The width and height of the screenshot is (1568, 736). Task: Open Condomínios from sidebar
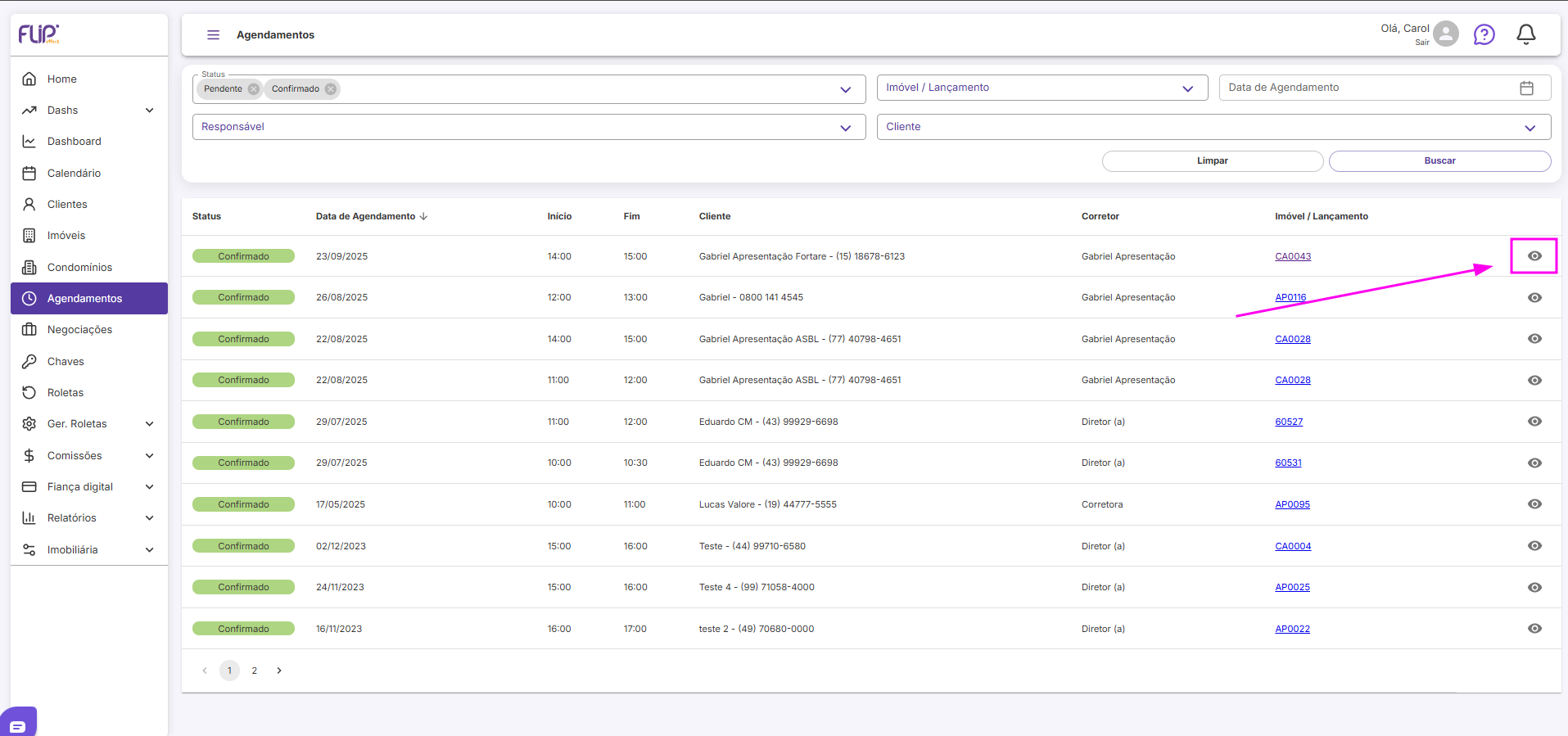click(88, 268)
